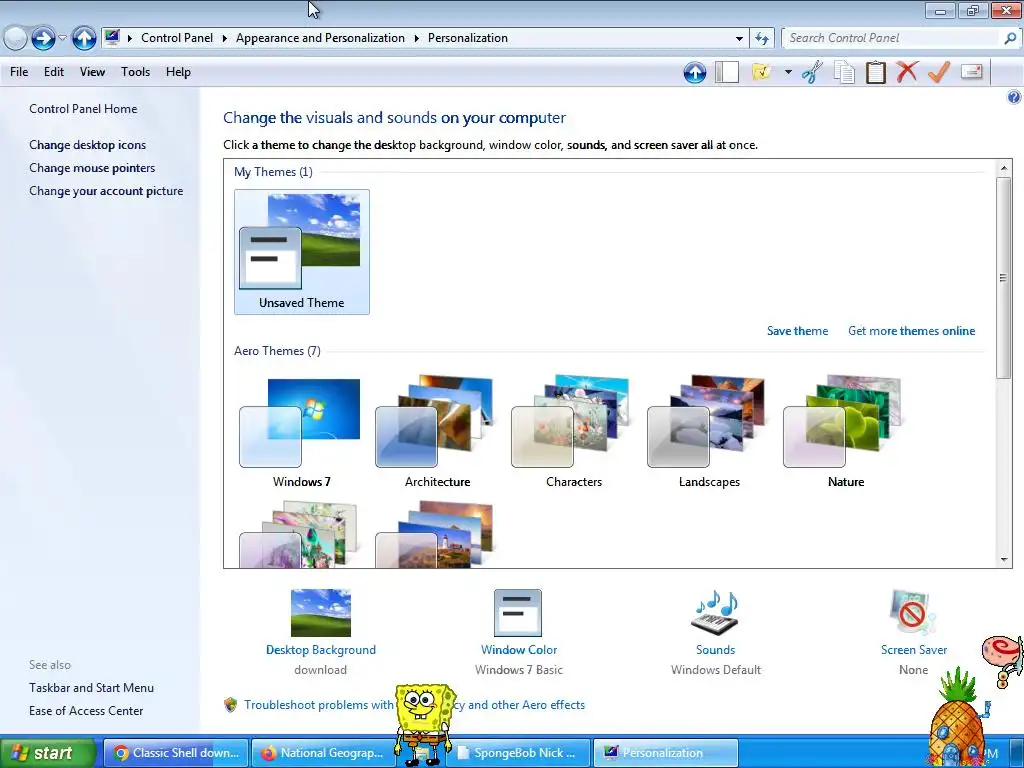Click the start button
1024x768 pixels.
pos(48,752)
